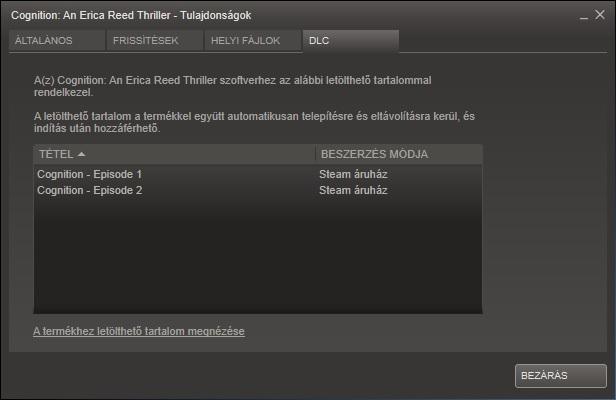Click Steam áruház beside Episode 2
Image resolution: width=616 pixels, height=400 pixels.
click(x=353, y=190)
